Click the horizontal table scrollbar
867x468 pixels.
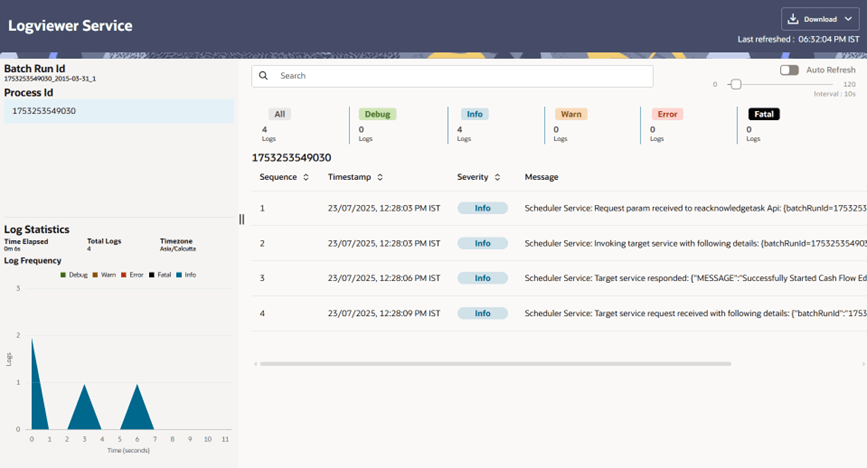click(495, 364)
